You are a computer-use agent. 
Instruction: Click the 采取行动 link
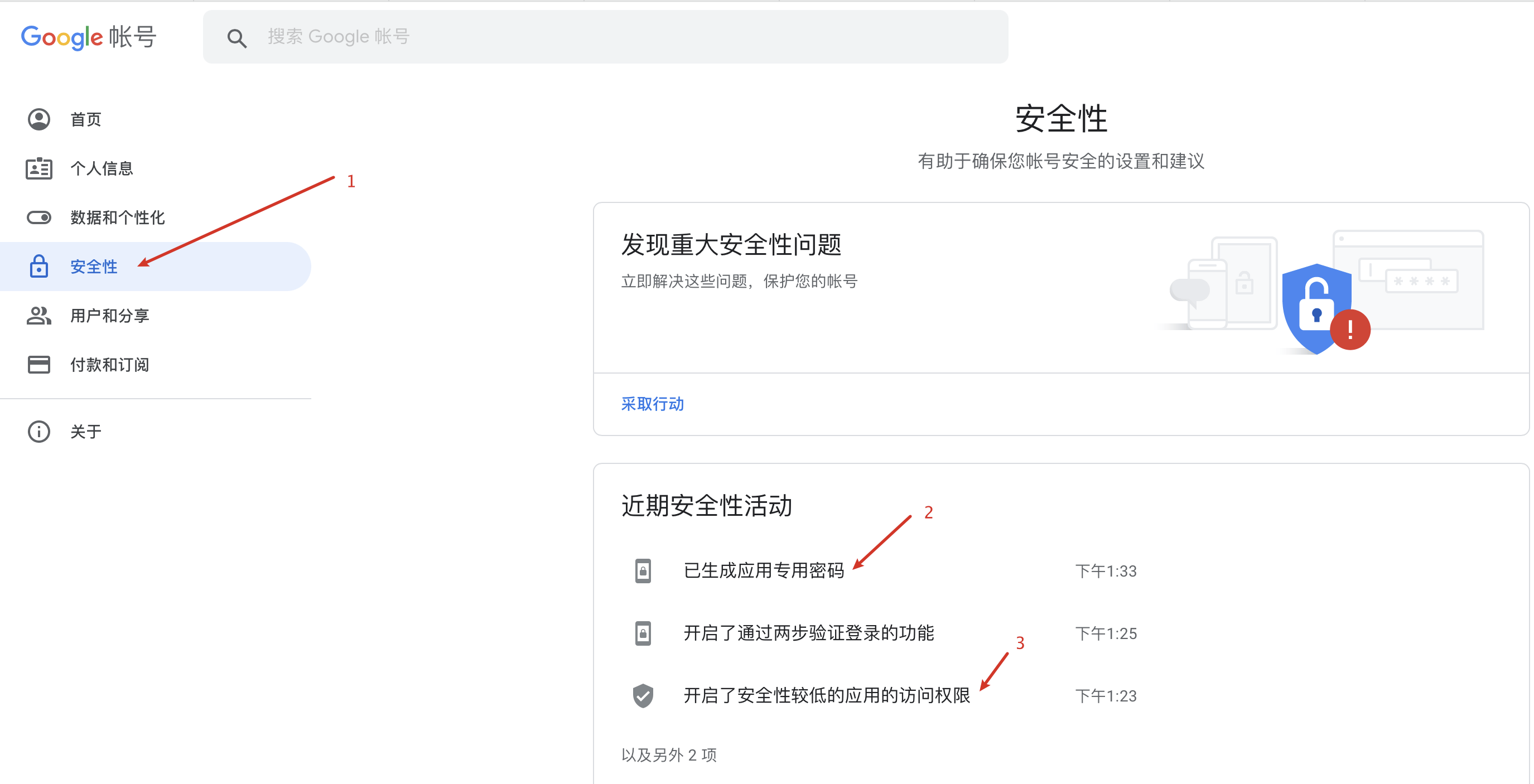coord(652,404)
